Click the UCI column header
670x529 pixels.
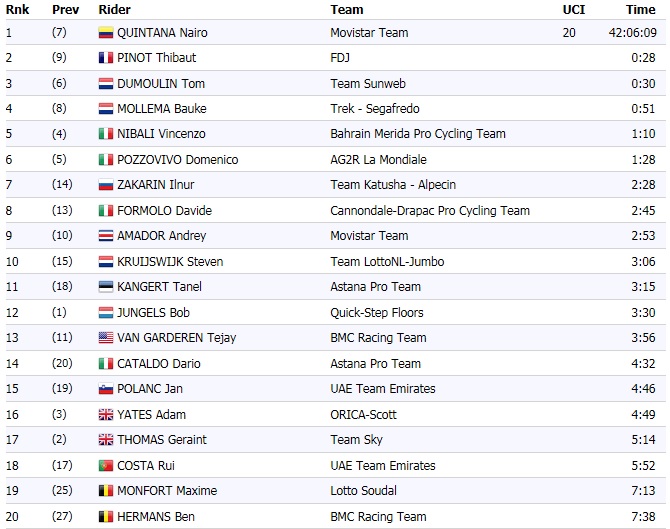coord(573,10)
